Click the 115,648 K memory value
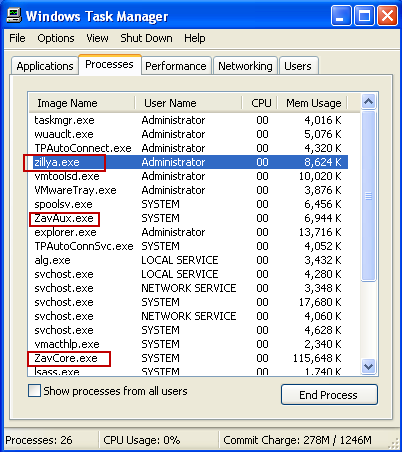 pyautogui.click(x=317, y=358)
